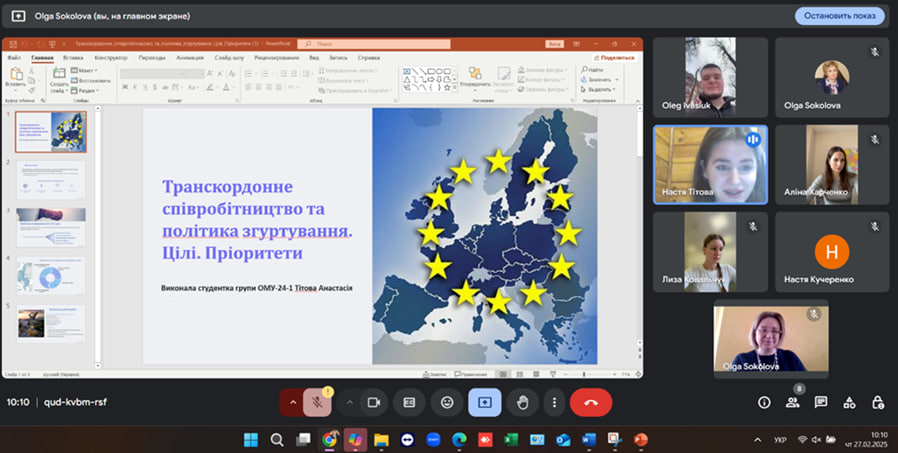898x453 pixels.
Task: Click 'Восстановить' reset slide button
Action: (x=90, y=81)
